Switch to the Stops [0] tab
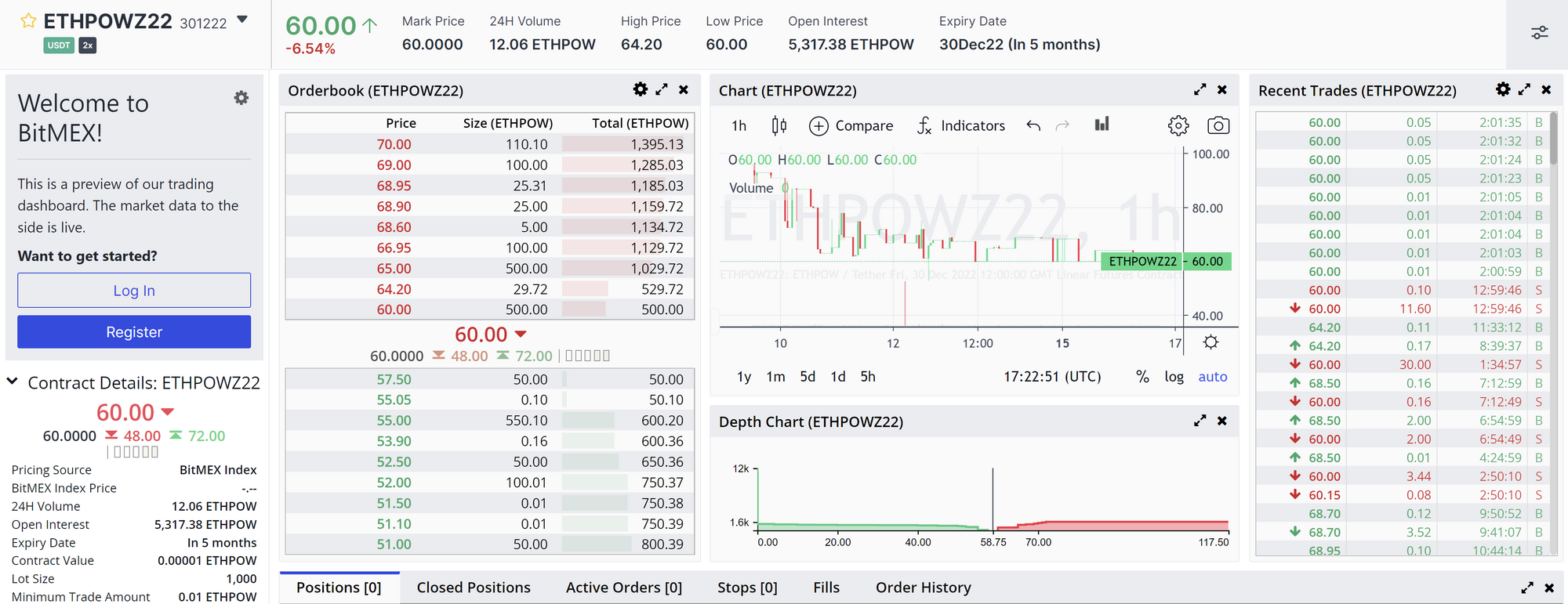This screenshot has height=604, width=1568. 747,588
